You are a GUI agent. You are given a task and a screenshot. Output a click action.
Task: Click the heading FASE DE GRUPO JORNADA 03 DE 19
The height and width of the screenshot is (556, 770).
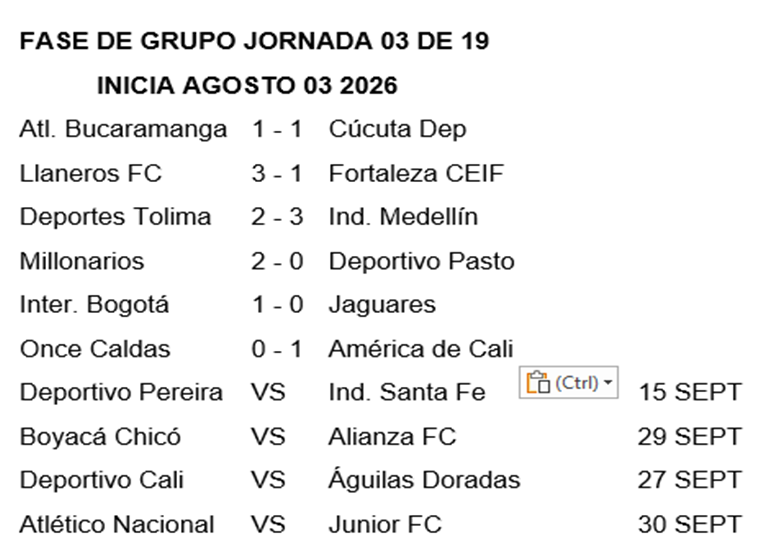pos(254,41)
